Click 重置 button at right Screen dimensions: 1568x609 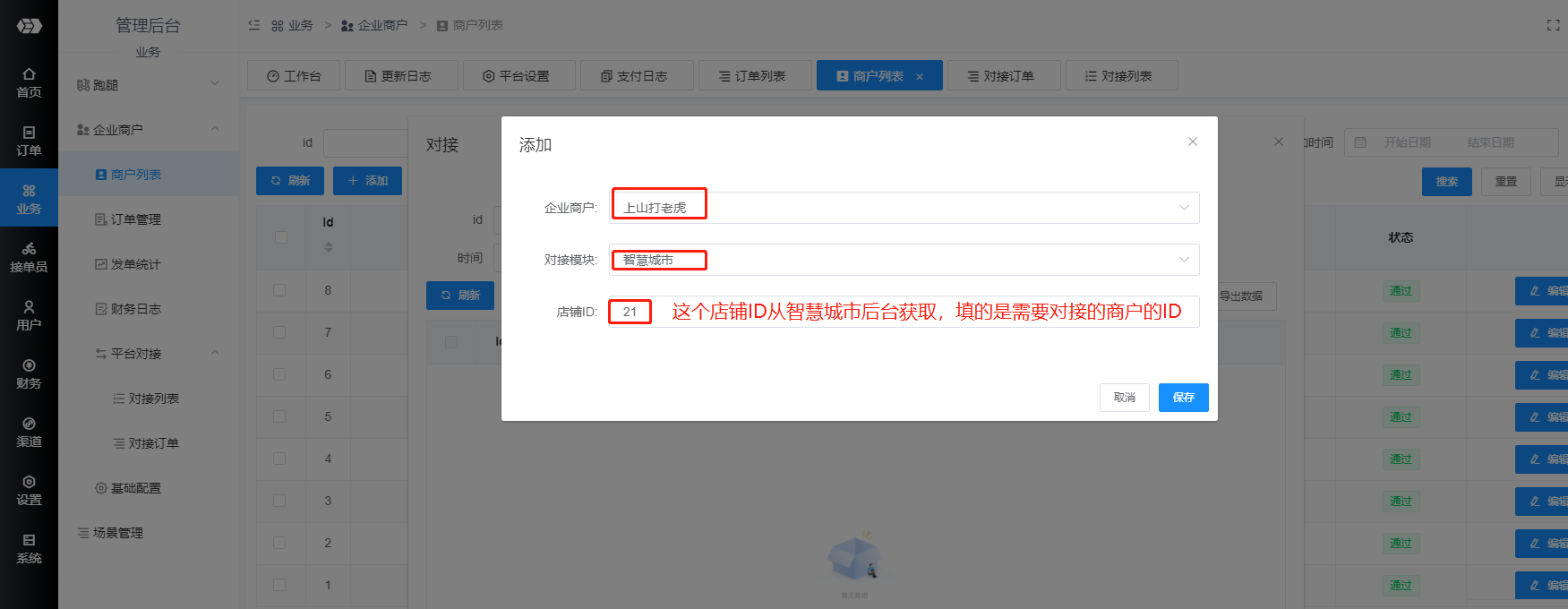1506,182
